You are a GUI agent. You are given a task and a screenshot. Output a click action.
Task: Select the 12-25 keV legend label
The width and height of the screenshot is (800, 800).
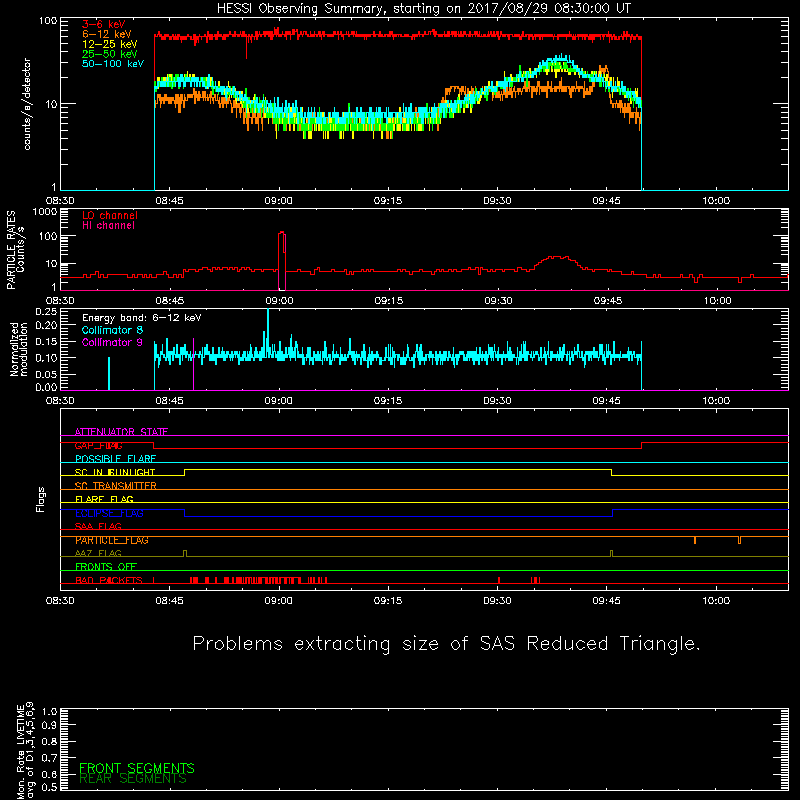[110, 44]
